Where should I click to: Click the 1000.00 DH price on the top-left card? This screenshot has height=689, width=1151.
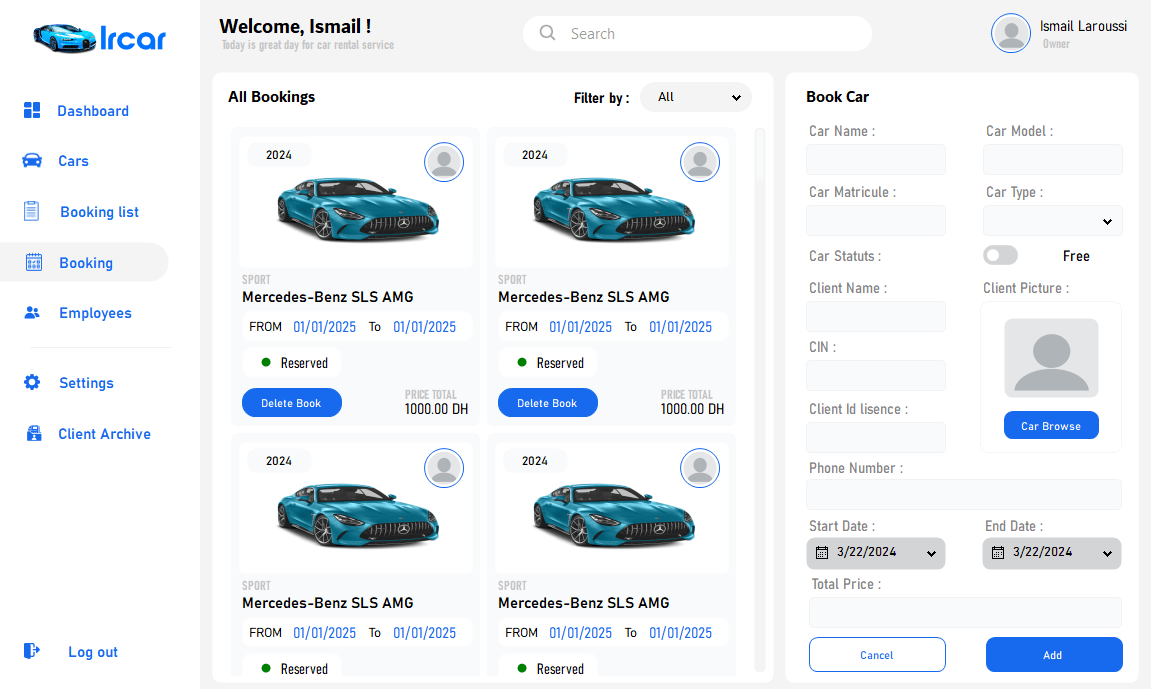436,409
